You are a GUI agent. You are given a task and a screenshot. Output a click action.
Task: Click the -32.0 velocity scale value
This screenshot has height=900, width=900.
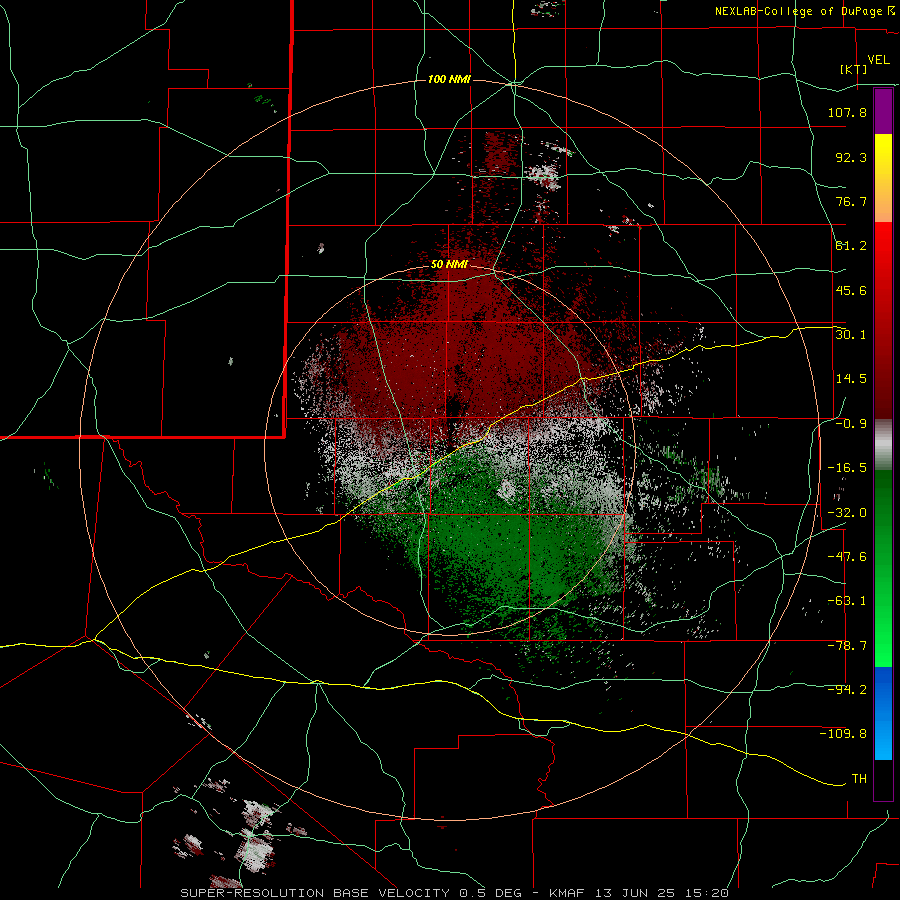pyautogui.click(x=847, y=513)
